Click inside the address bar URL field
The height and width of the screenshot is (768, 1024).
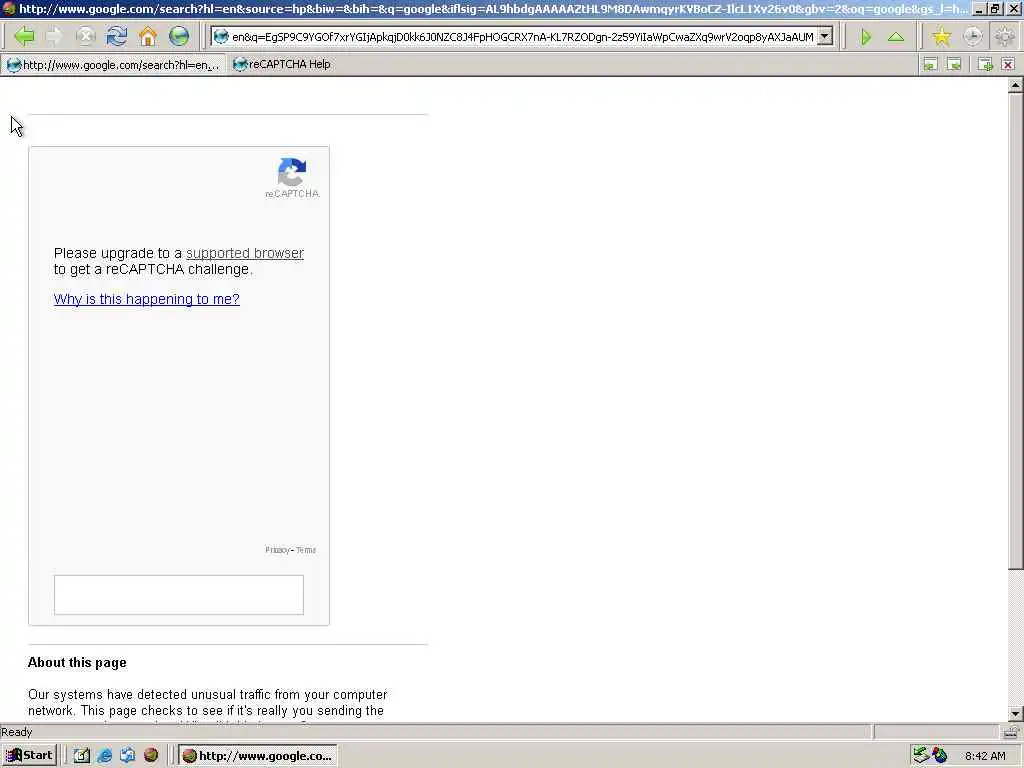pyautogui.click(x=522, y=37)
